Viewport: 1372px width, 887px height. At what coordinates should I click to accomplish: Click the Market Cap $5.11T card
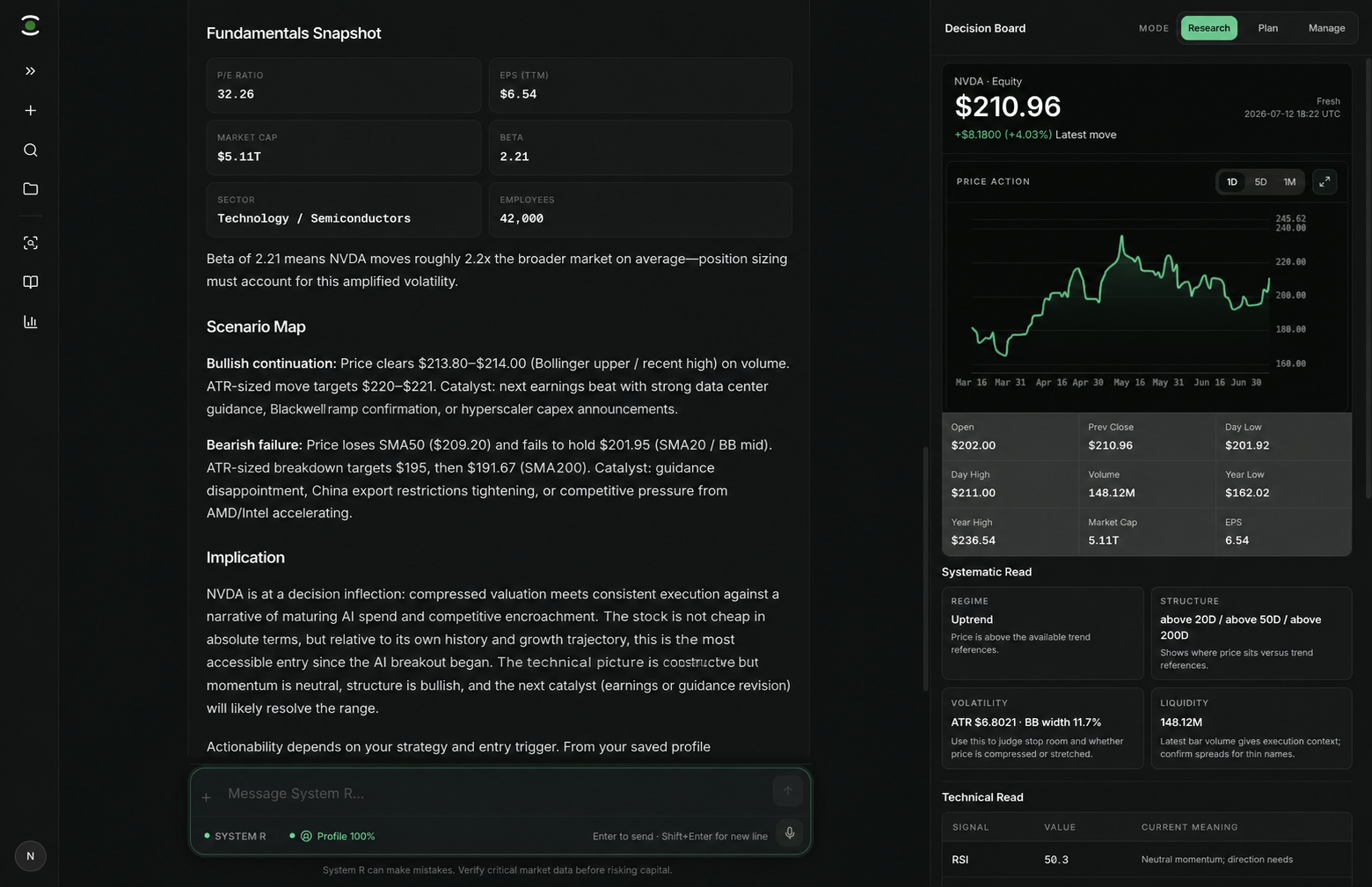tap(344, 148)
